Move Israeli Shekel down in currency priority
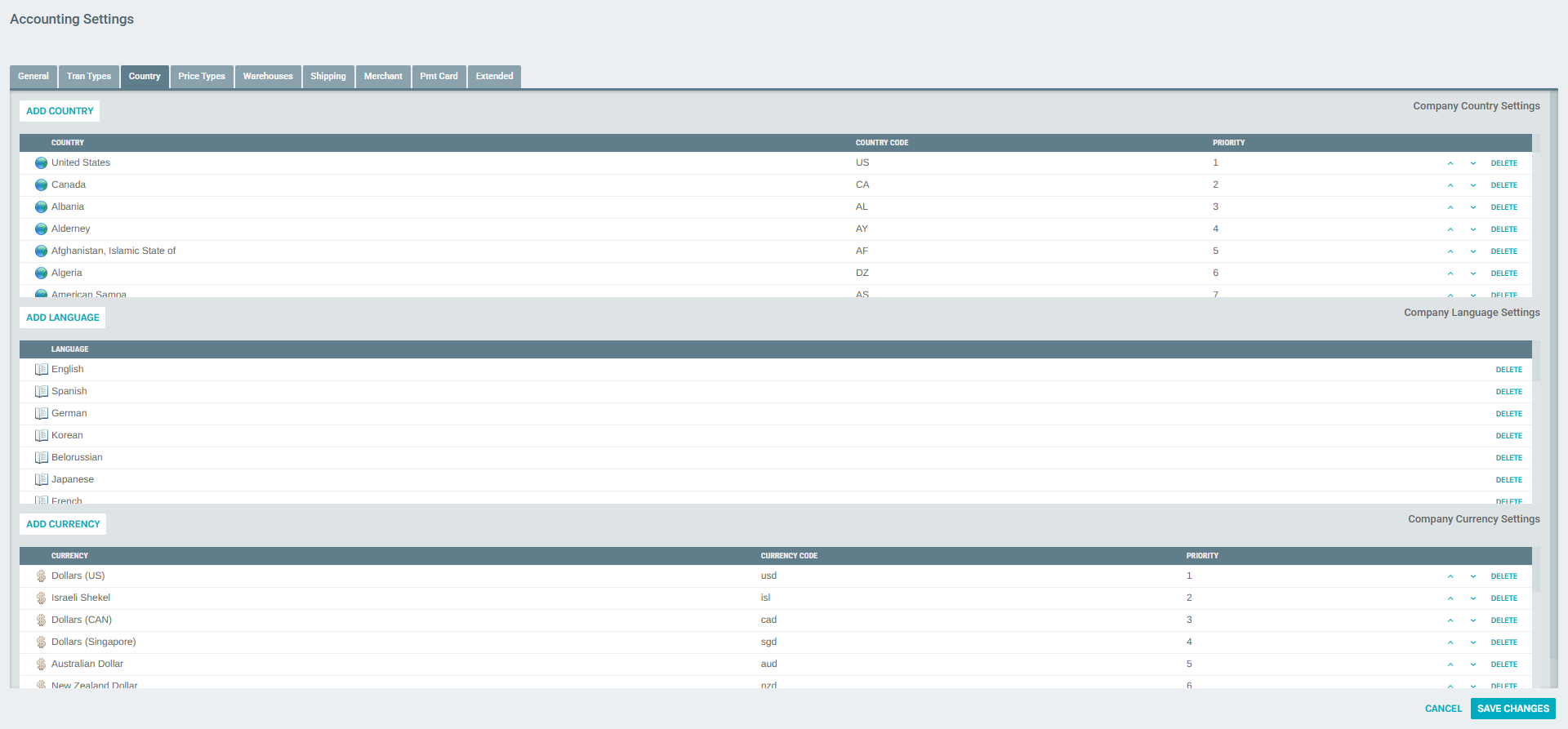This screenshot has width=1568, height=729. point(1473,598)
